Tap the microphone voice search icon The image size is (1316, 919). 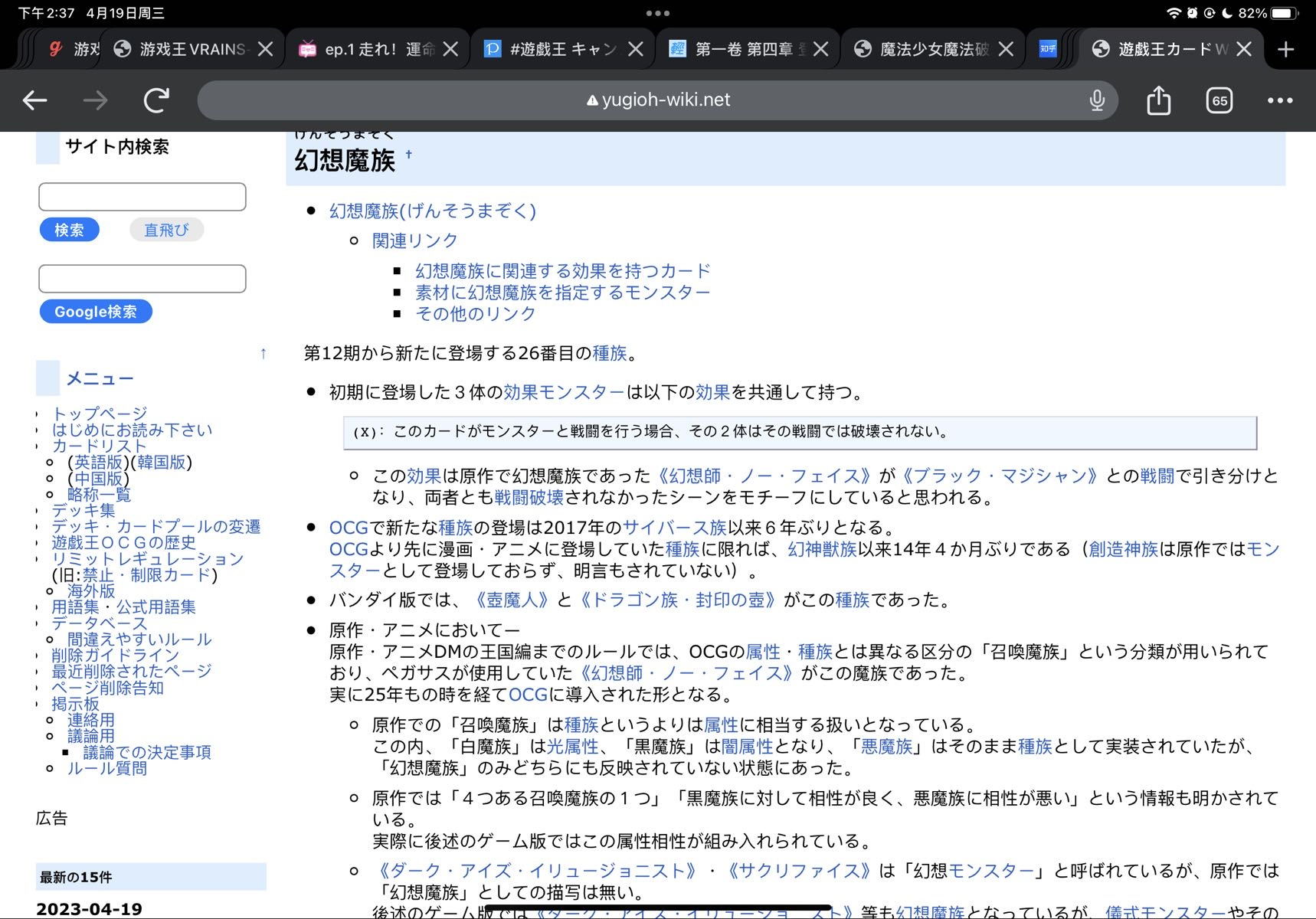click(x=1097, y=100)
